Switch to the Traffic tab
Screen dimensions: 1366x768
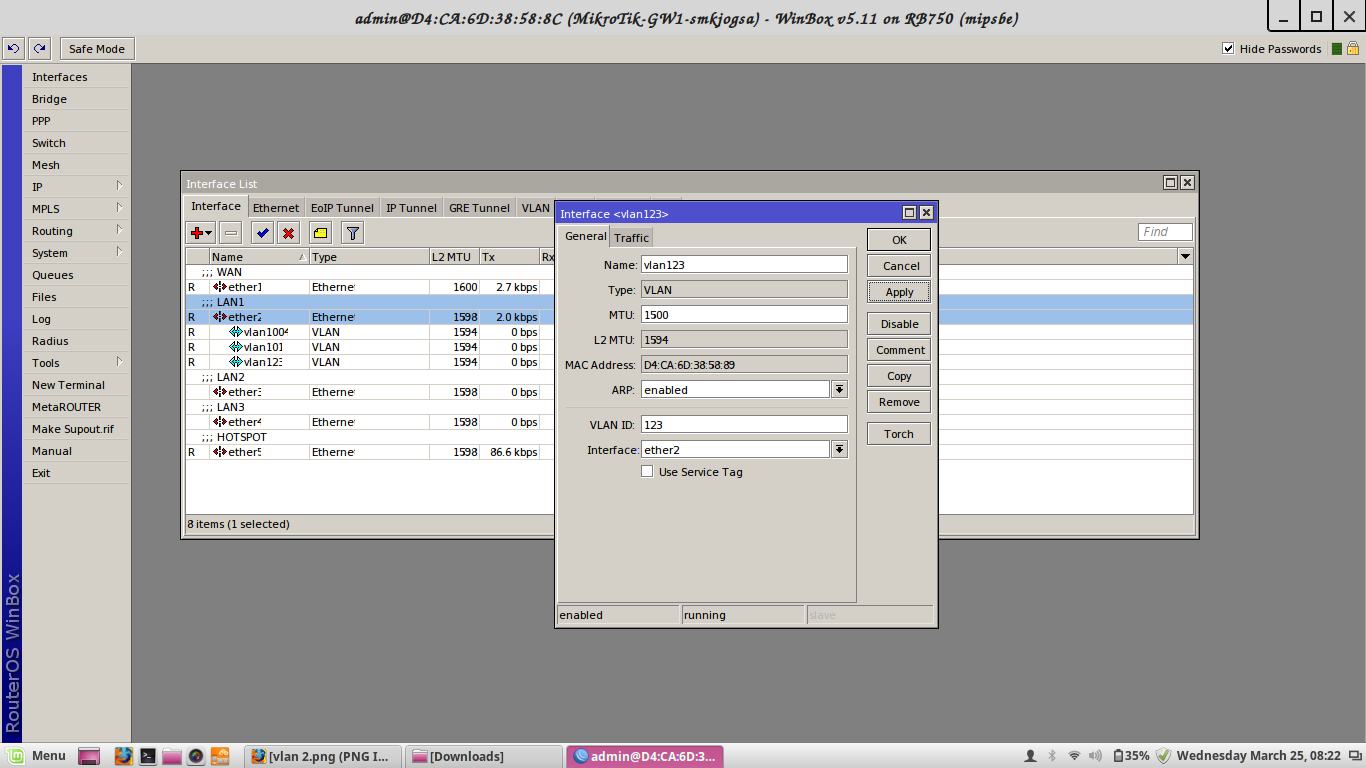[631, 237]
